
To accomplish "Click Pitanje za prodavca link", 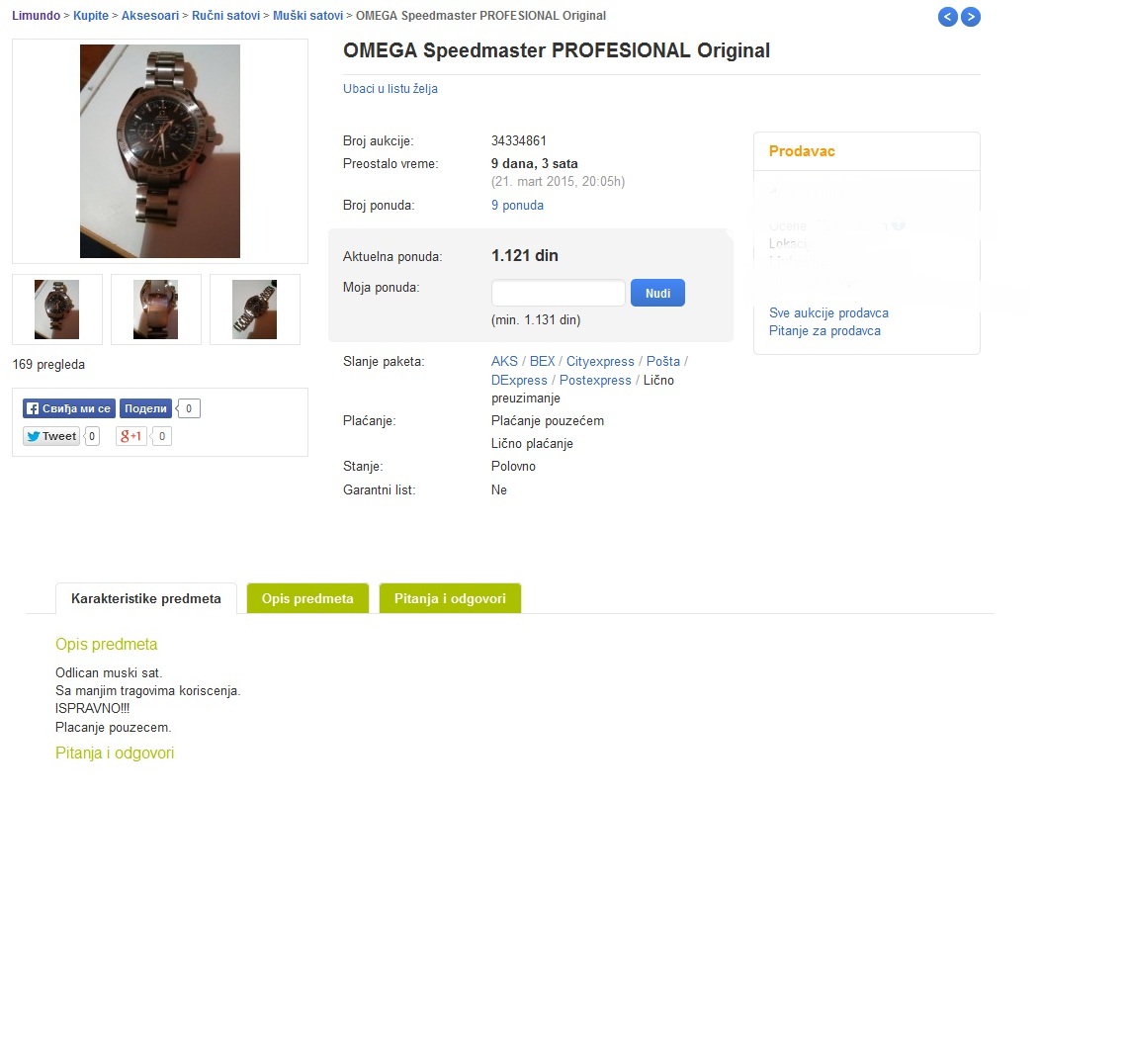I will [824, 330].
